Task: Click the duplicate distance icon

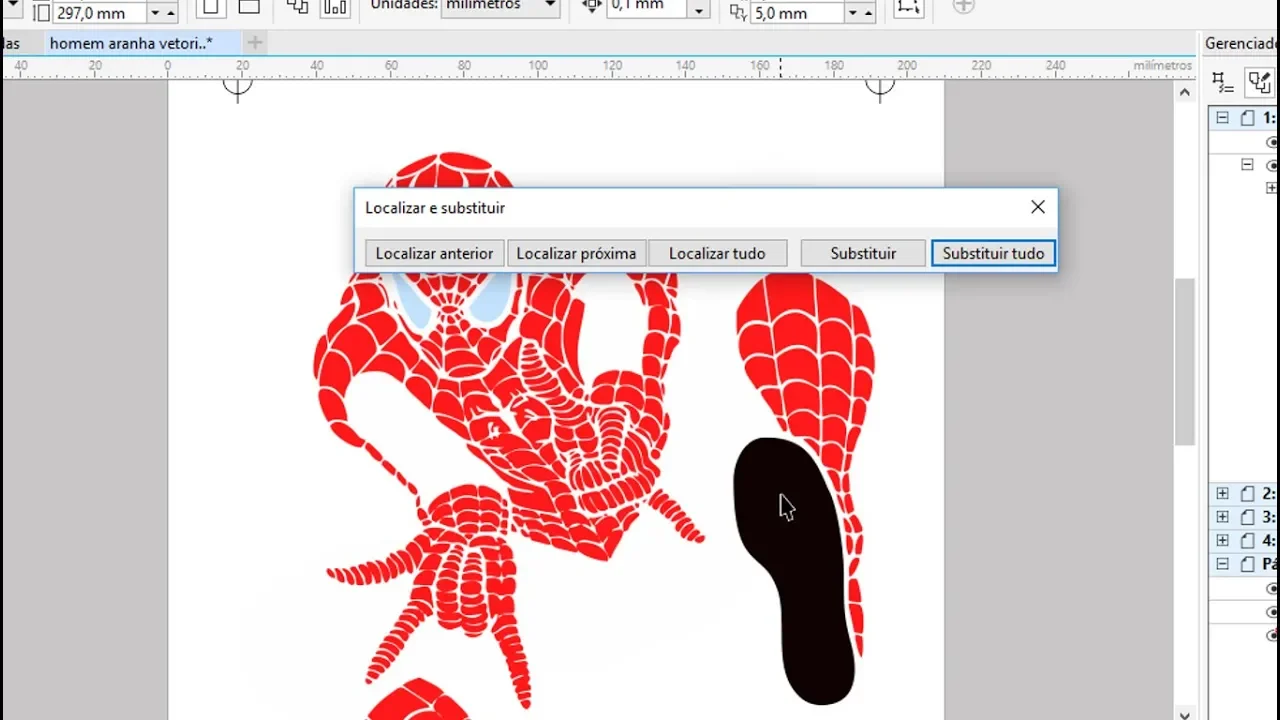Action: coord(738,12)
